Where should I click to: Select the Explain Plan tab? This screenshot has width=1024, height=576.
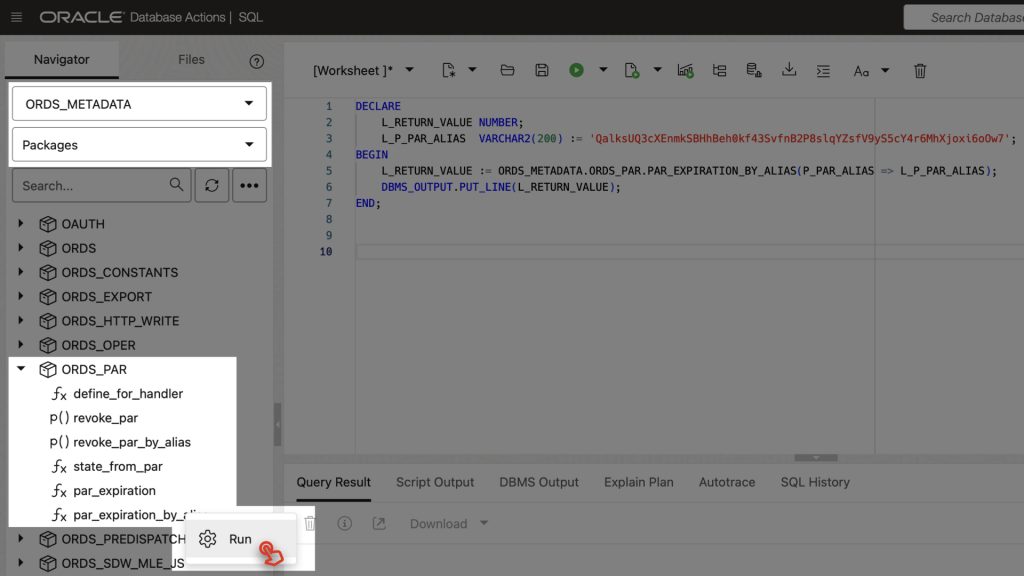(x=639, y=483)
